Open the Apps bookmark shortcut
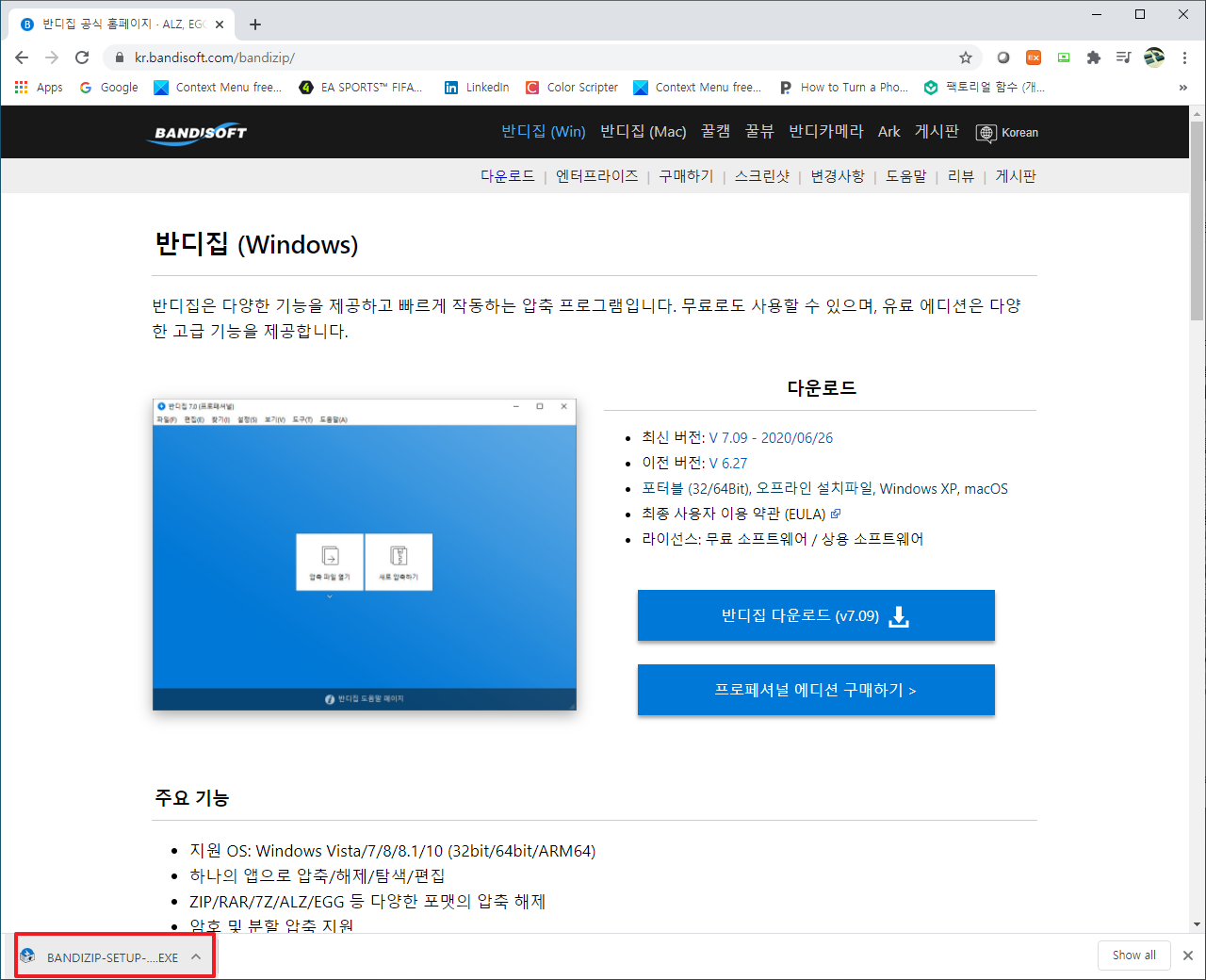 click(39, 87)
